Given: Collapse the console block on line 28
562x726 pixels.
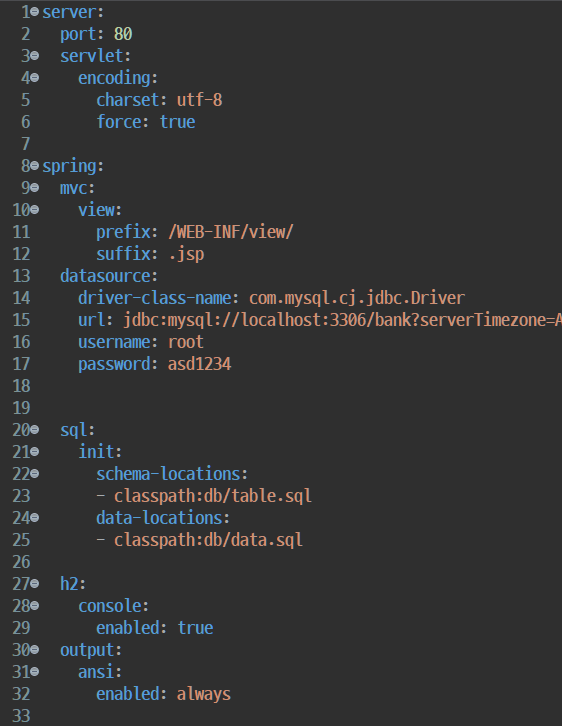Looking at the screenshot, I should click(x=34, y=606).
